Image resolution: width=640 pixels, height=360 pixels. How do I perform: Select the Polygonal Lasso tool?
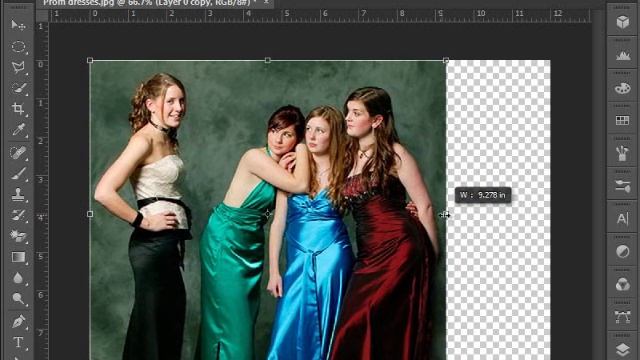[x=18, y=67]
